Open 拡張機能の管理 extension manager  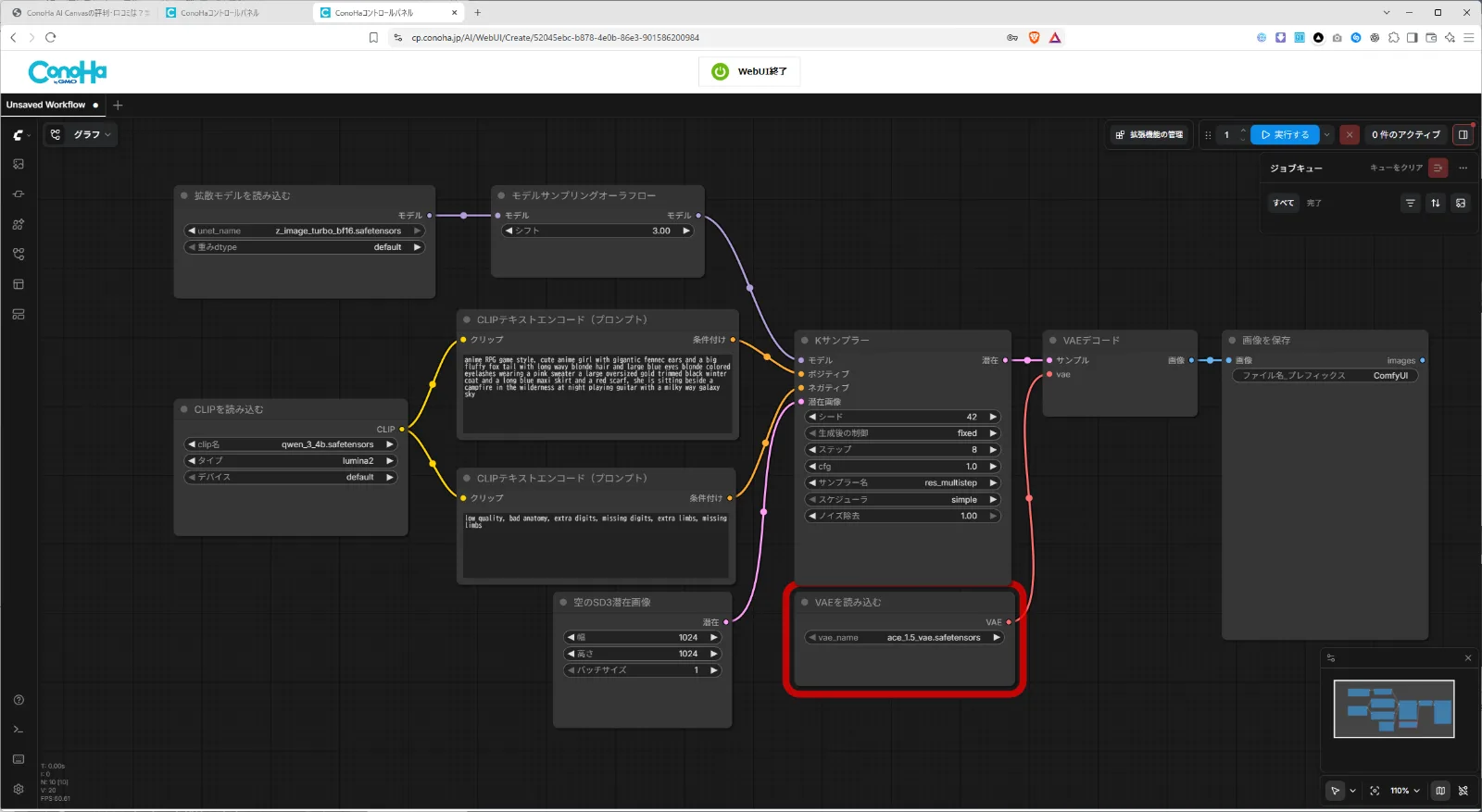click(1149, 134)
